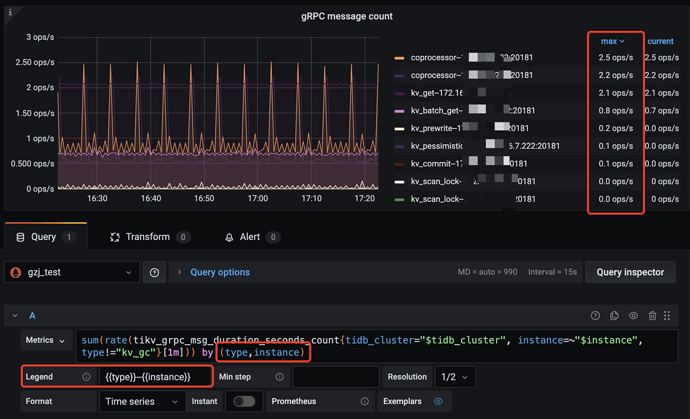690x419 pixels.
Task: Click the Min step info icon
Action: tap(279, 377)
